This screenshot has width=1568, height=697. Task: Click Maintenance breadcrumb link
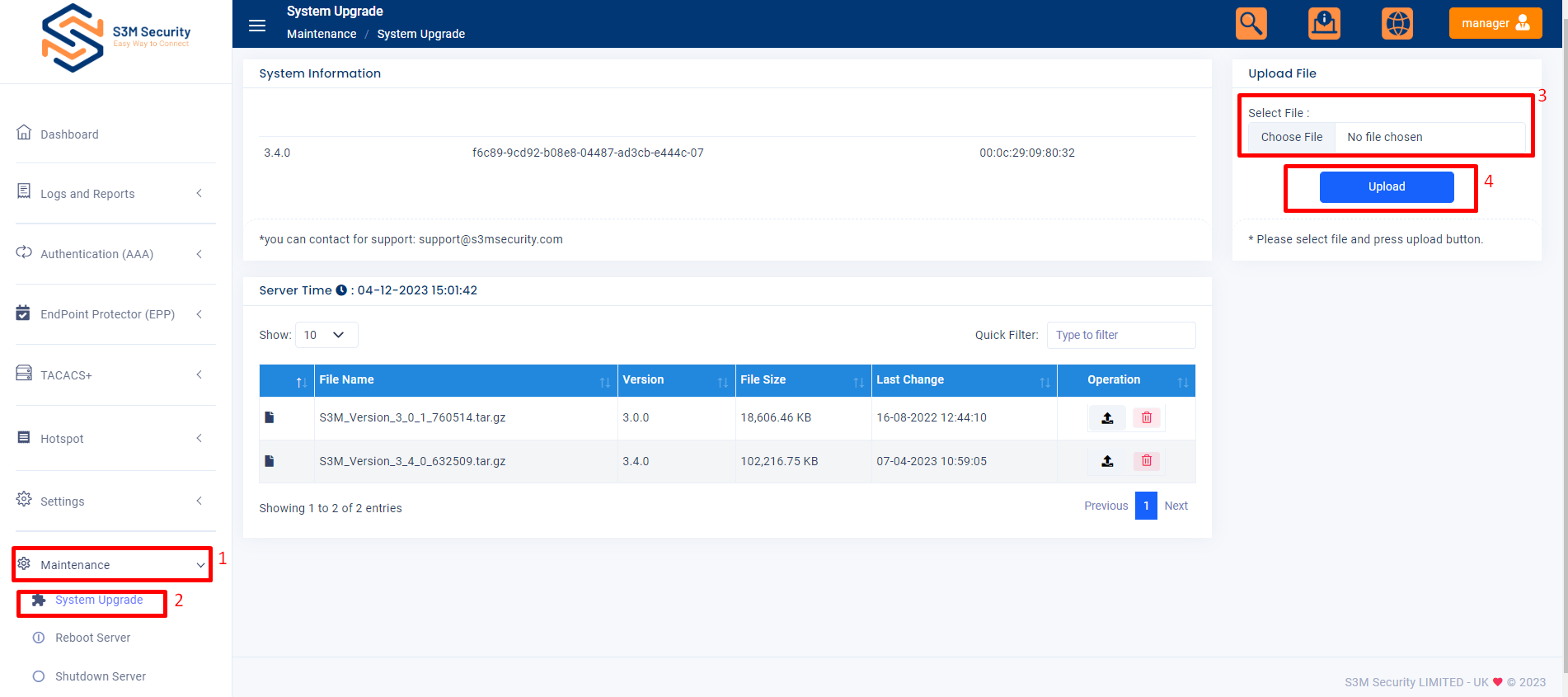(322, 34)
